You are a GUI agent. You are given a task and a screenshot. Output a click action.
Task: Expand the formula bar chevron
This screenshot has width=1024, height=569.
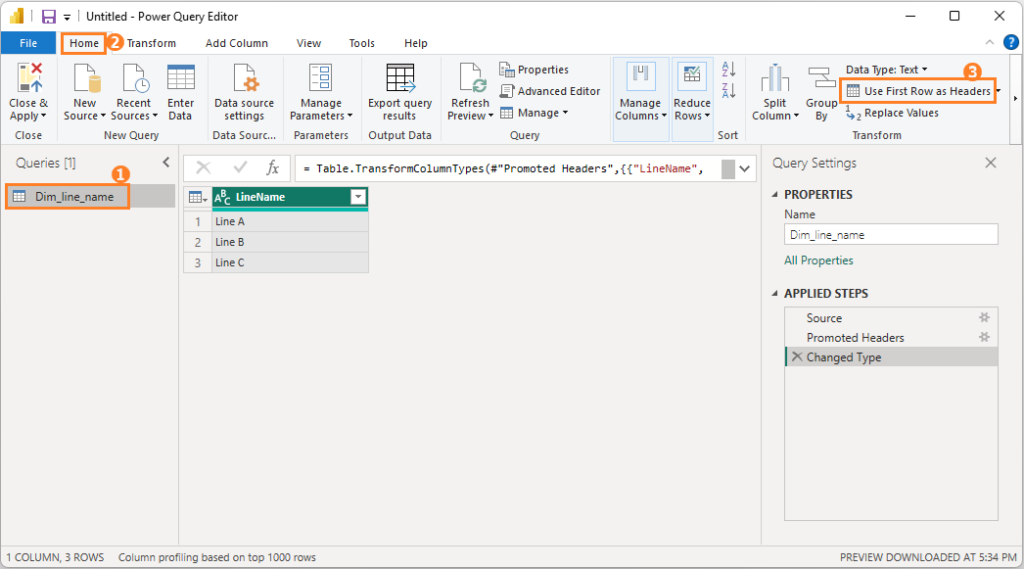click(x=744, y=169)
